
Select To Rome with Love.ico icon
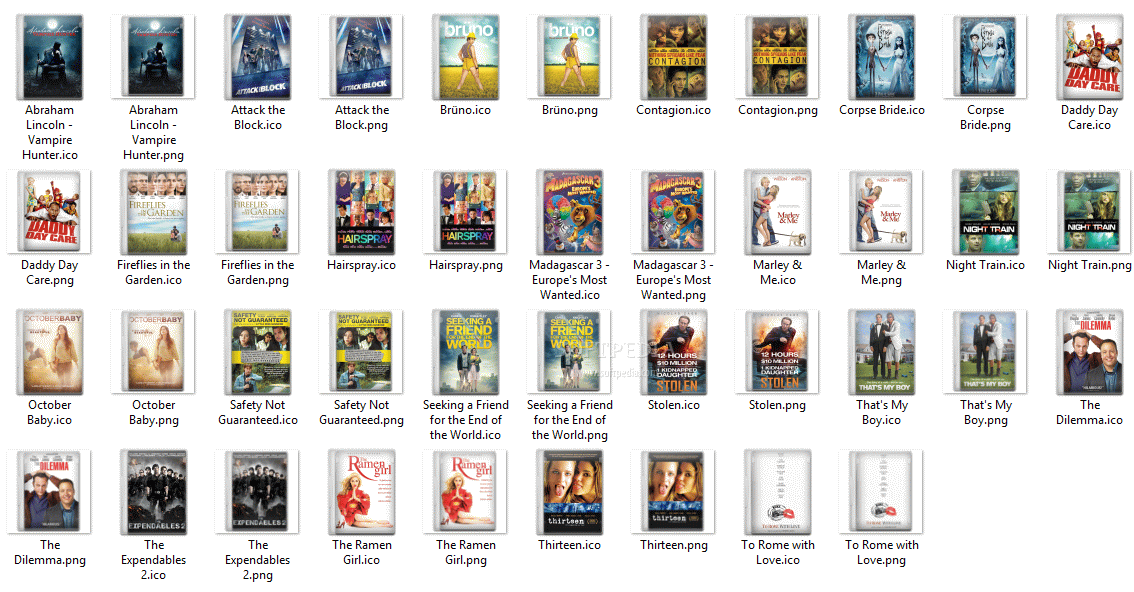[x=777, y=492]
